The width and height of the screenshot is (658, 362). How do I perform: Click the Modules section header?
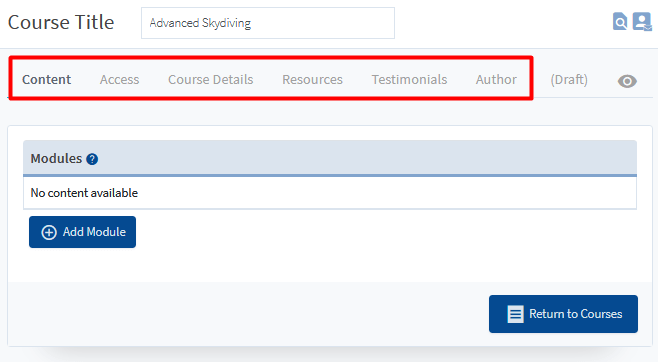click(330, 158)
